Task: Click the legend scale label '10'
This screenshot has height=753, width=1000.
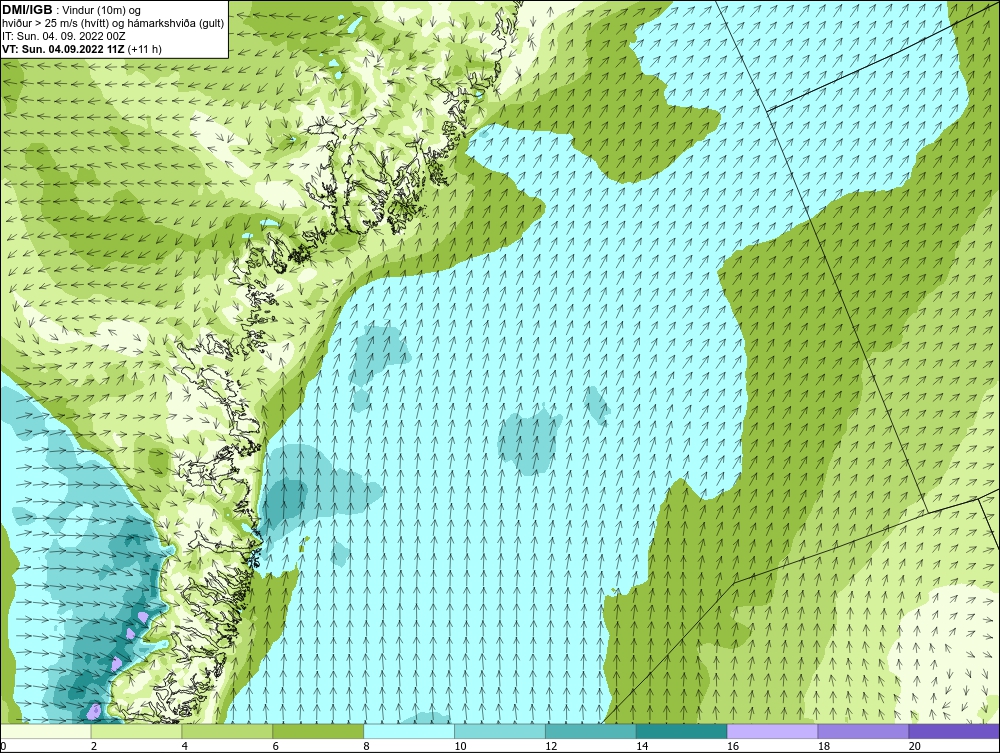Action: pos(460,746)
